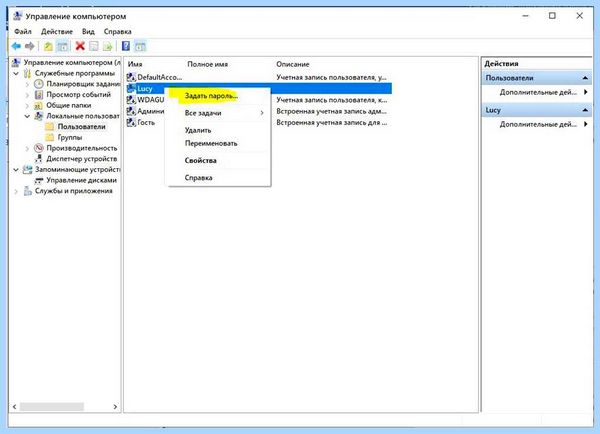Click the tree scrollbar right arrow
The image size is (600, 434).
coord(115,406)
